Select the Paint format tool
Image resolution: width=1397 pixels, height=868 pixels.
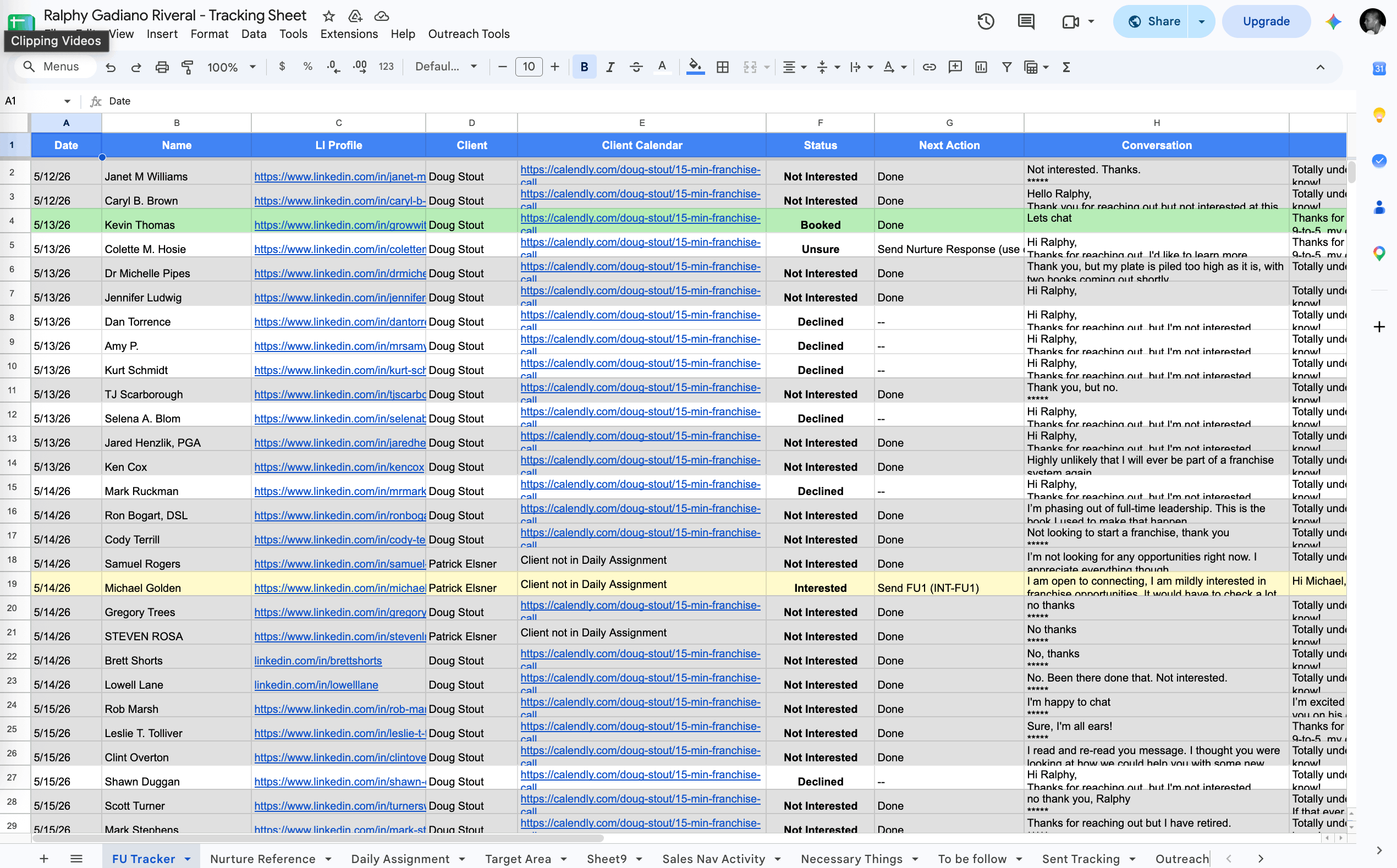(187, 67)
